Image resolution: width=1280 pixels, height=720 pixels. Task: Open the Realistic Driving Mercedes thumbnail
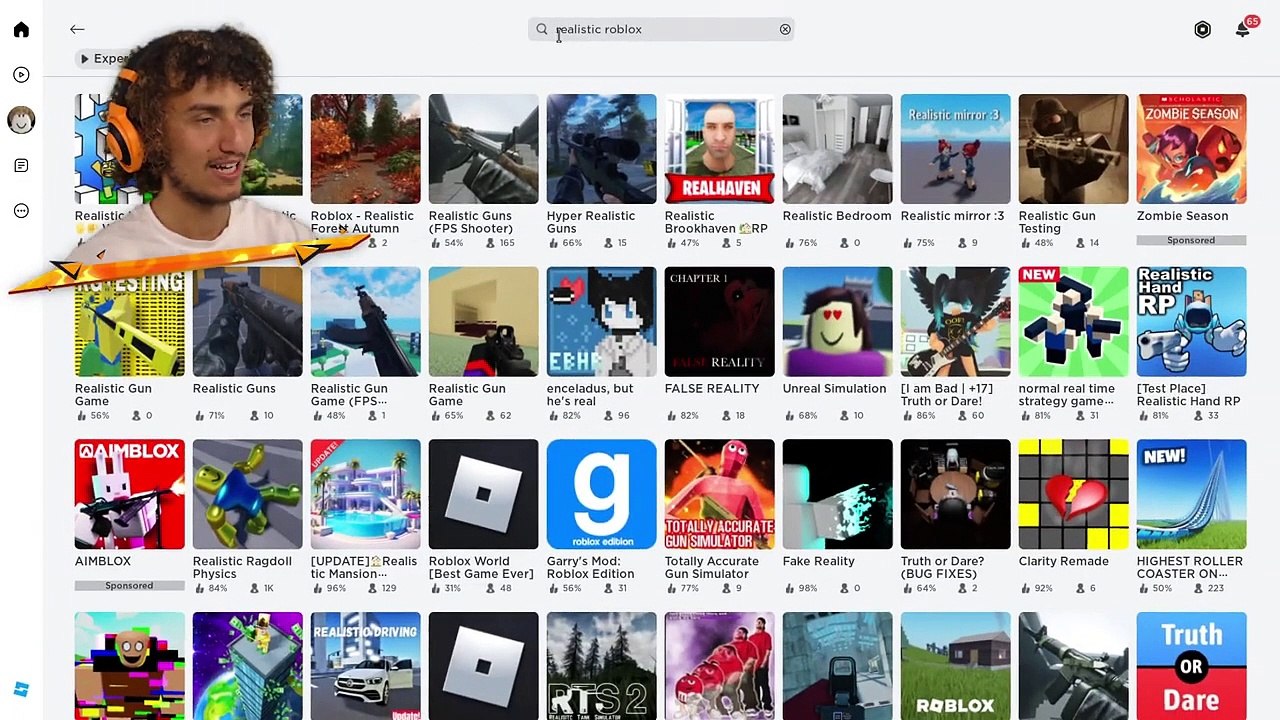coord(365,666)
